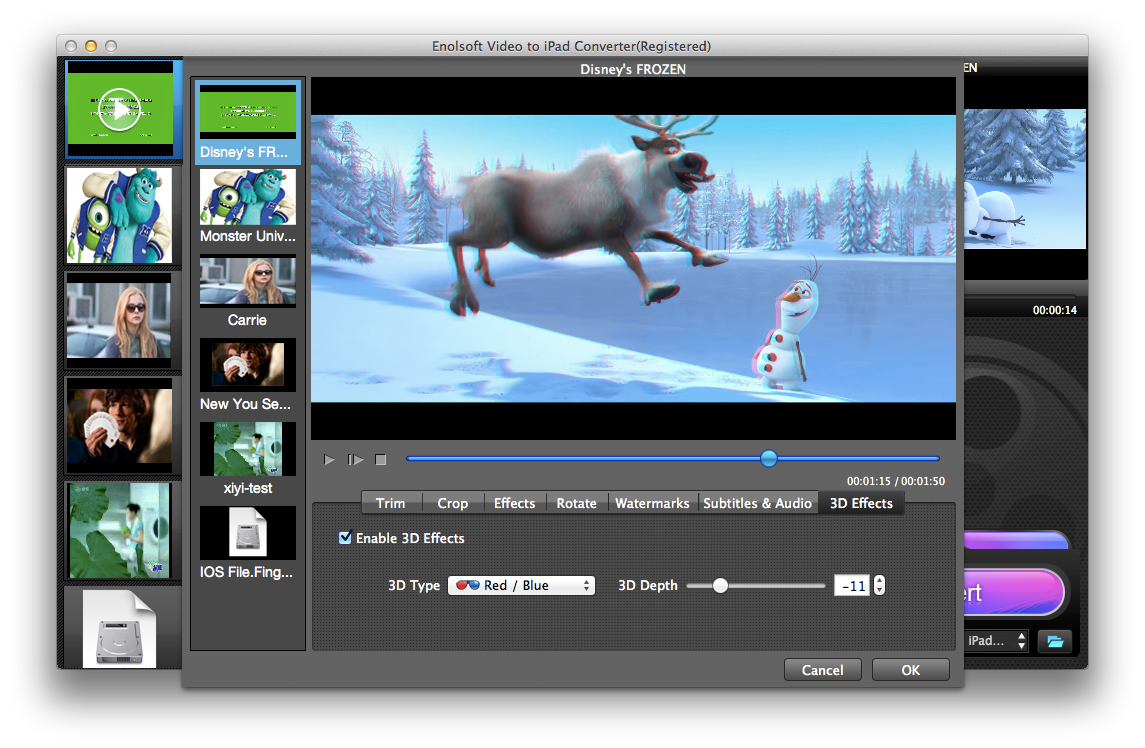
Task: Switch to the Trim tab
Action: click(x=391, y=503)
